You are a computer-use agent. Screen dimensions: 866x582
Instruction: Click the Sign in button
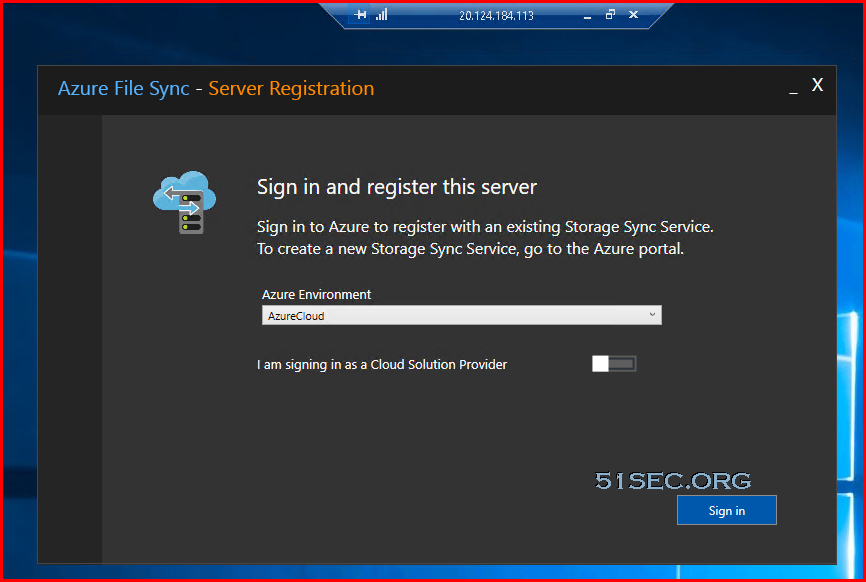pos(726,510)
